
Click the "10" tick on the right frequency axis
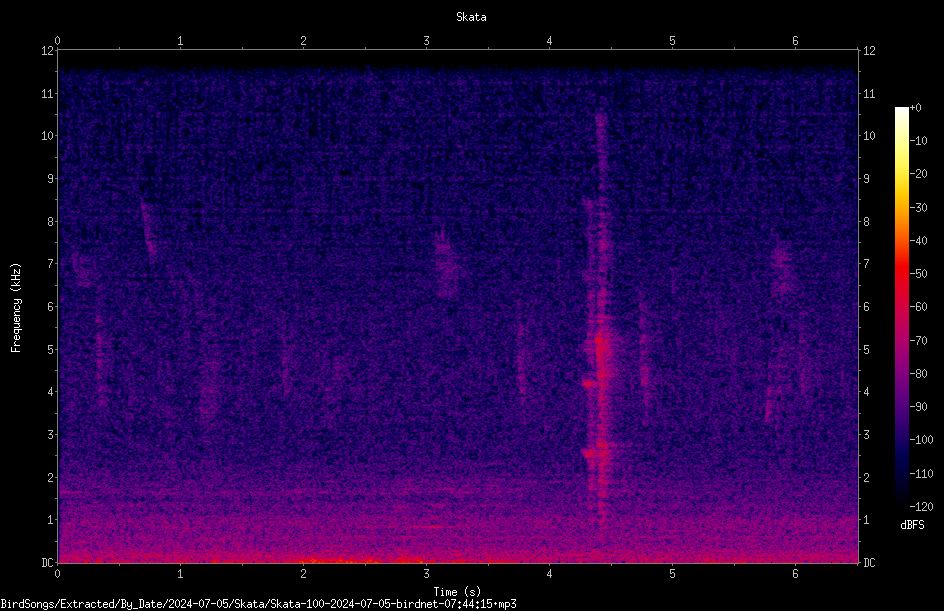[x=869, y=136]
